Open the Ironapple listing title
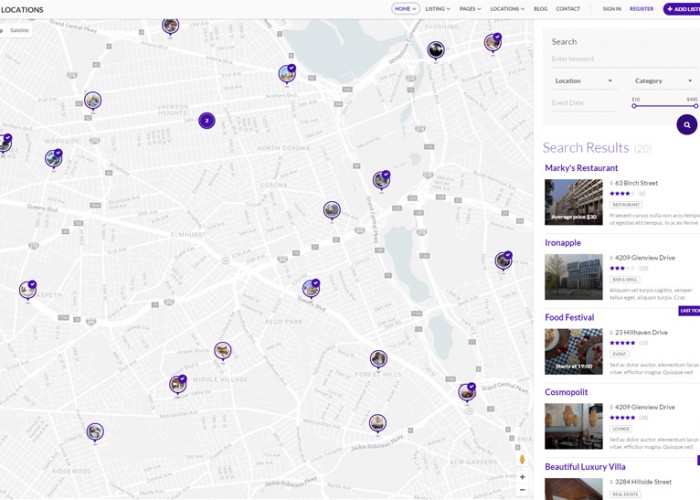 562,243
